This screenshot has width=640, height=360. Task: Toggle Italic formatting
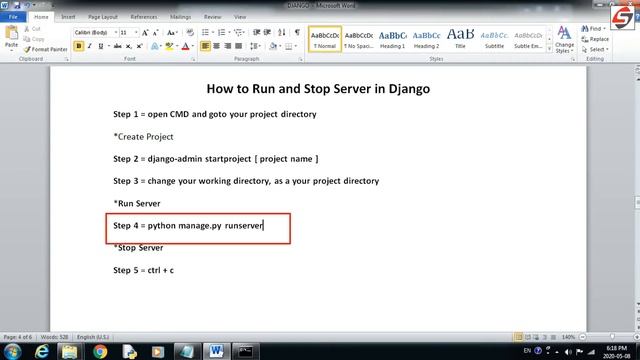[x=89, y=46]
